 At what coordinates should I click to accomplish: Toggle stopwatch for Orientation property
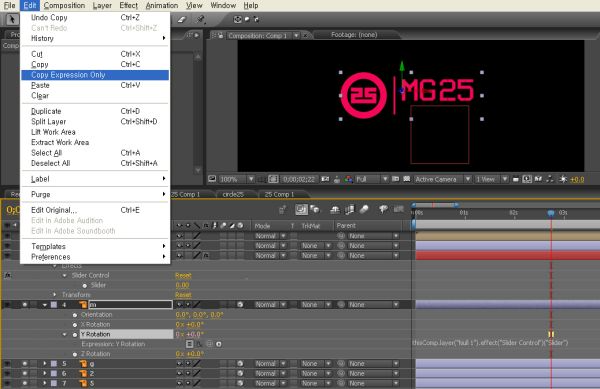[75, 315]
